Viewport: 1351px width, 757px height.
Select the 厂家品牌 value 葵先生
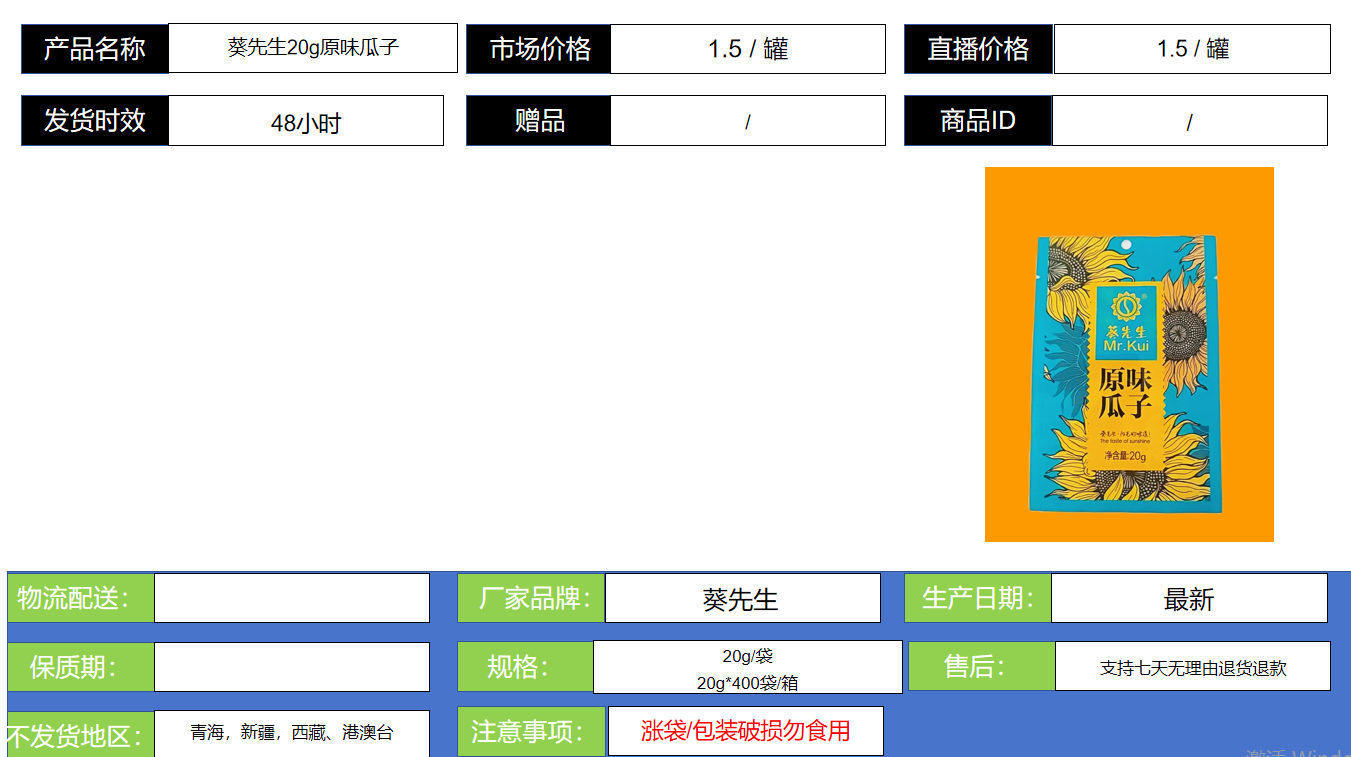(x=741, y=599)
